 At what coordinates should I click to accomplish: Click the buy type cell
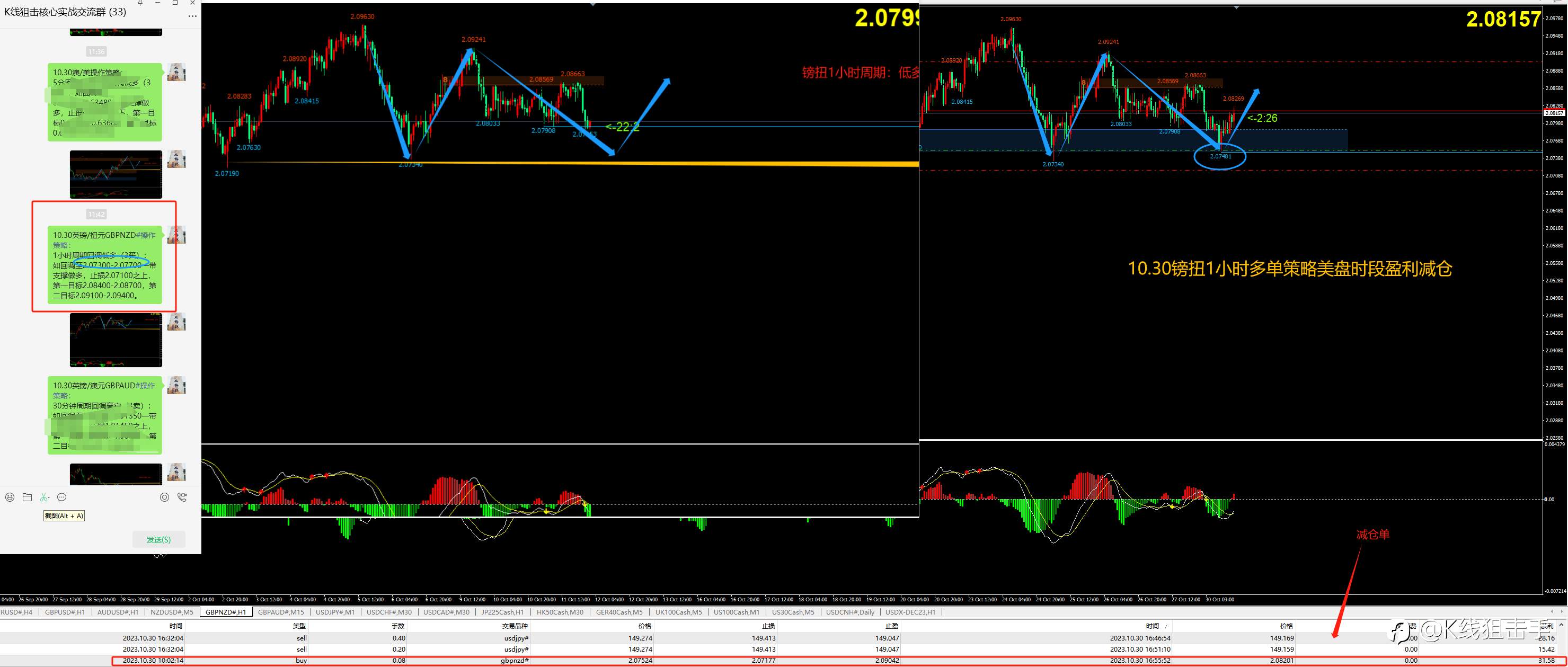click(300, 660)
